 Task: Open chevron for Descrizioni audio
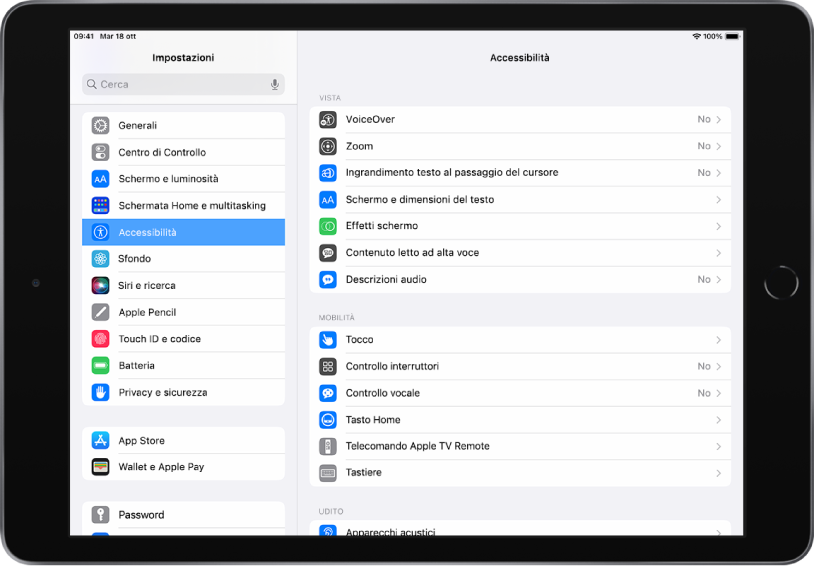(718, 280)
